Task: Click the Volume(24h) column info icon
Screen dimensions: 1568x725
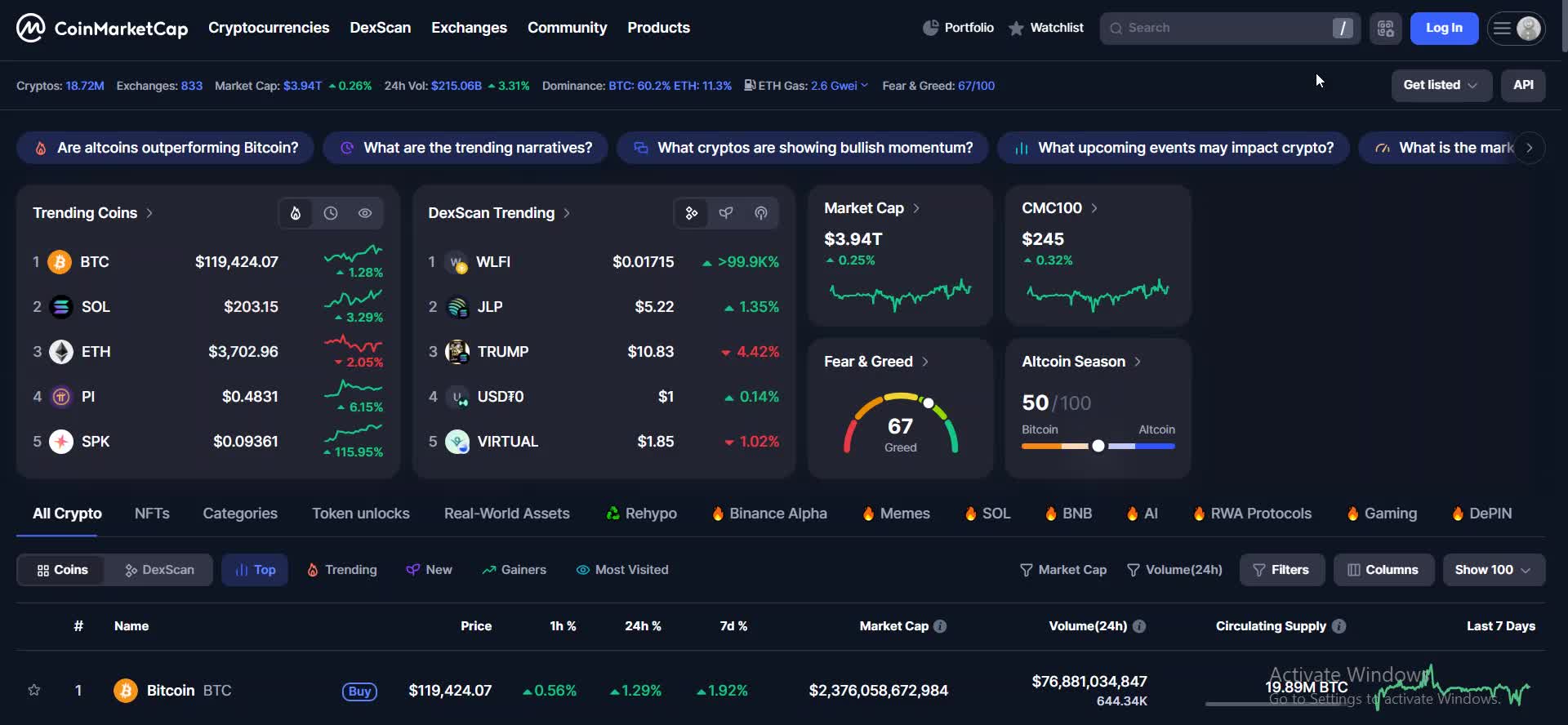Action: [x=1139, y=626]
